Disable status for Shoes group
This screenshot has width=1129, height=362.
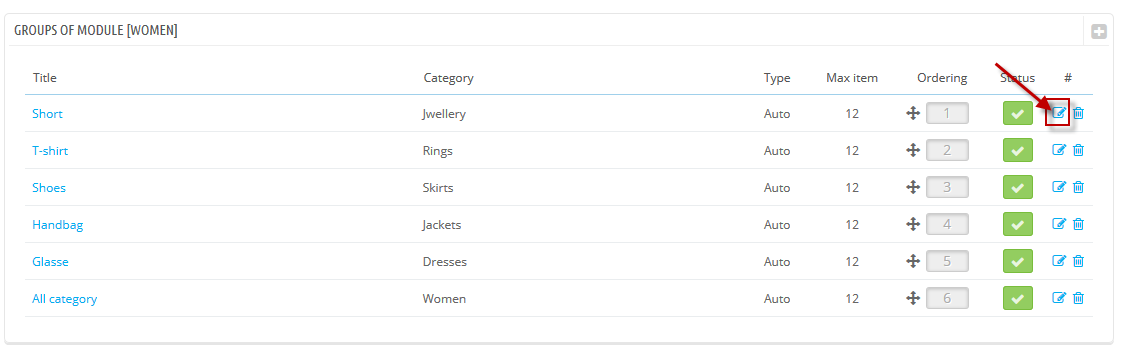1017,187
